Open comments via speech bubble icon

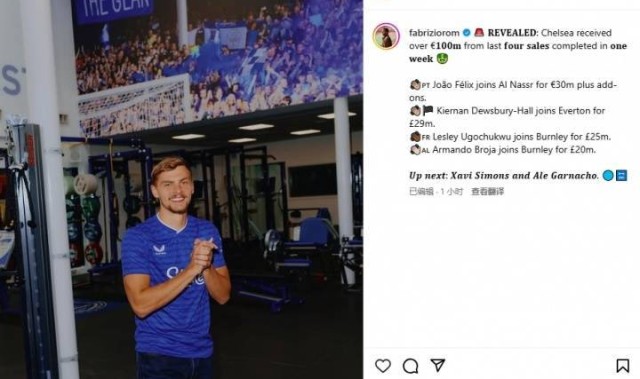410,366
